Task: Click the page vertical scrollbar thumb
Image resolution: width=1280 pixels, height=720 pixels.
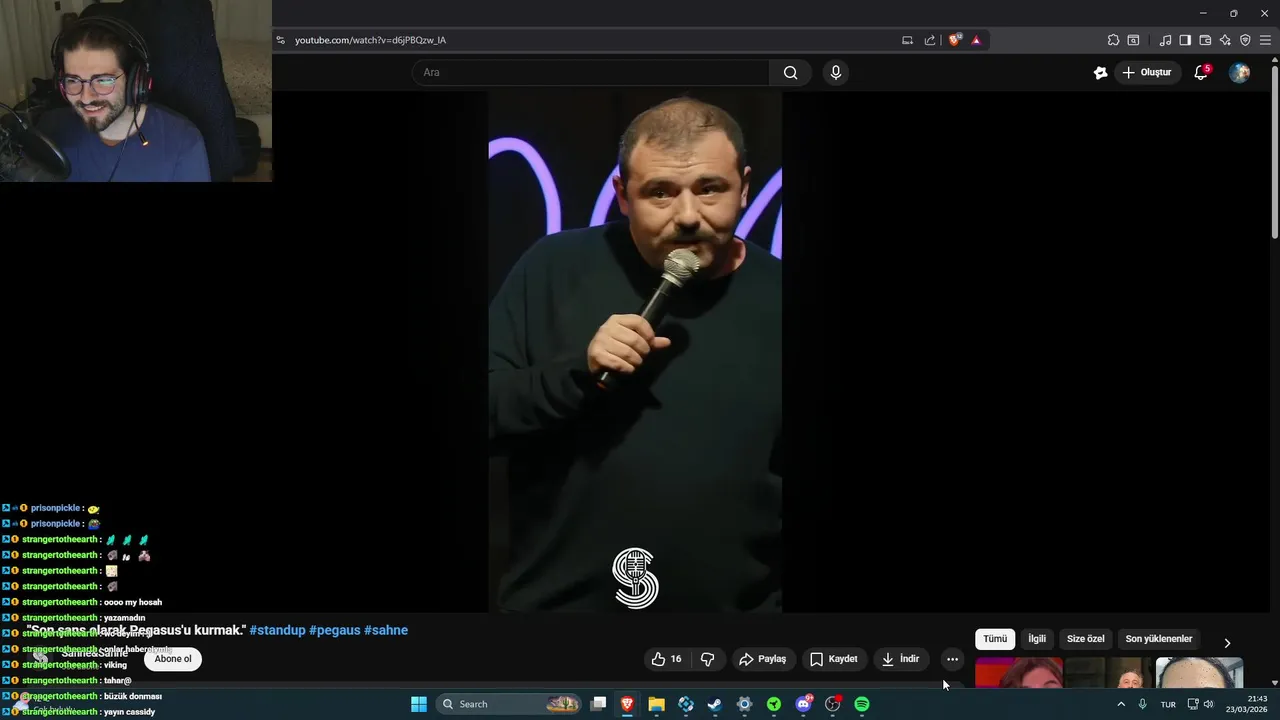Action: point(1274,150)
